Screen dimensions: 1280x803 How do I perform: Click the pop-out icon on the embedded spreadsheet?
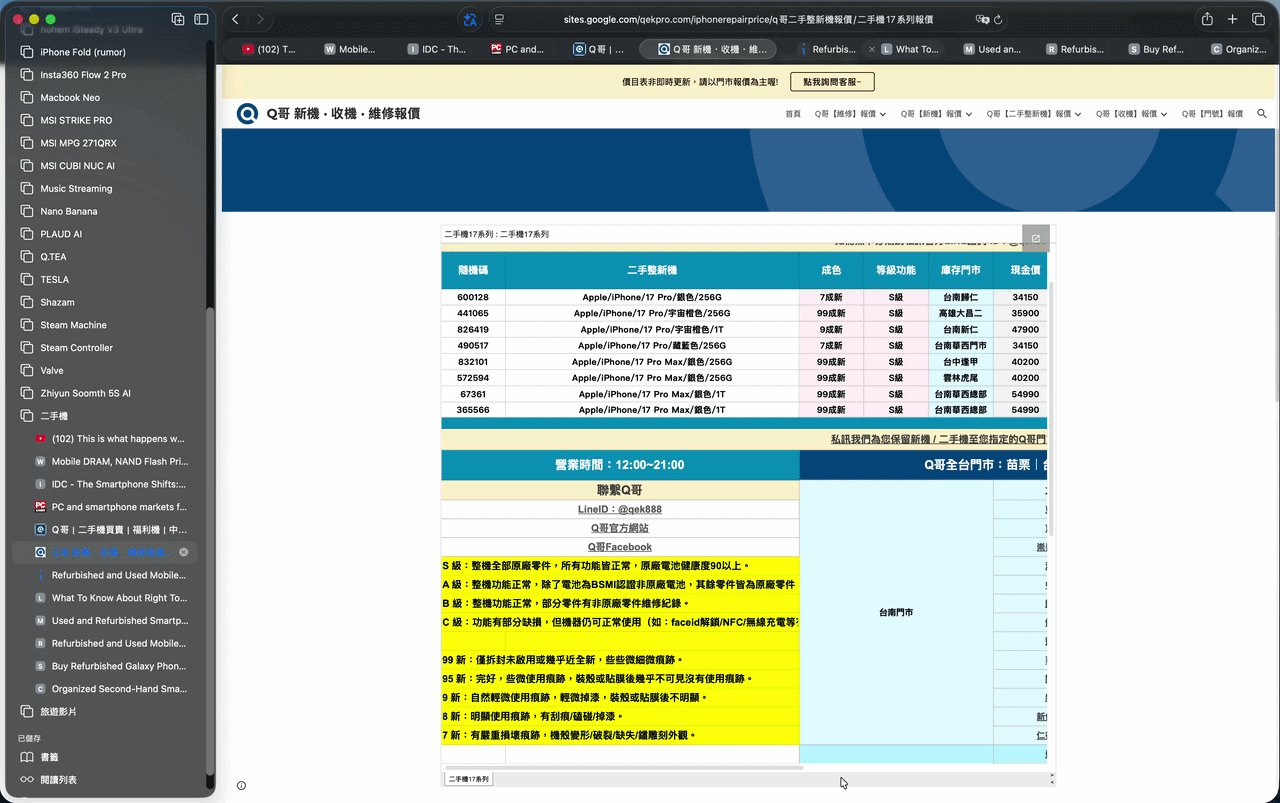(1036, 237)
